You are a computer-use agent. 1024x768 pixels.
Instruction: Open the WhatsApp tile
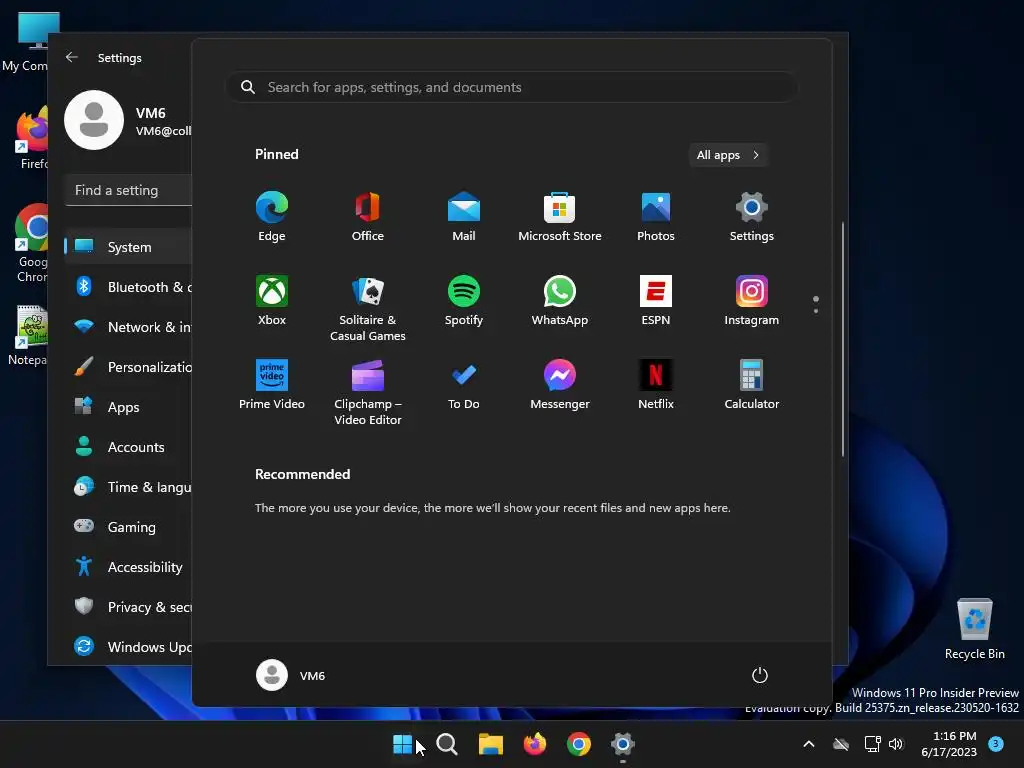pyautogui.click(x=560, y=301)
